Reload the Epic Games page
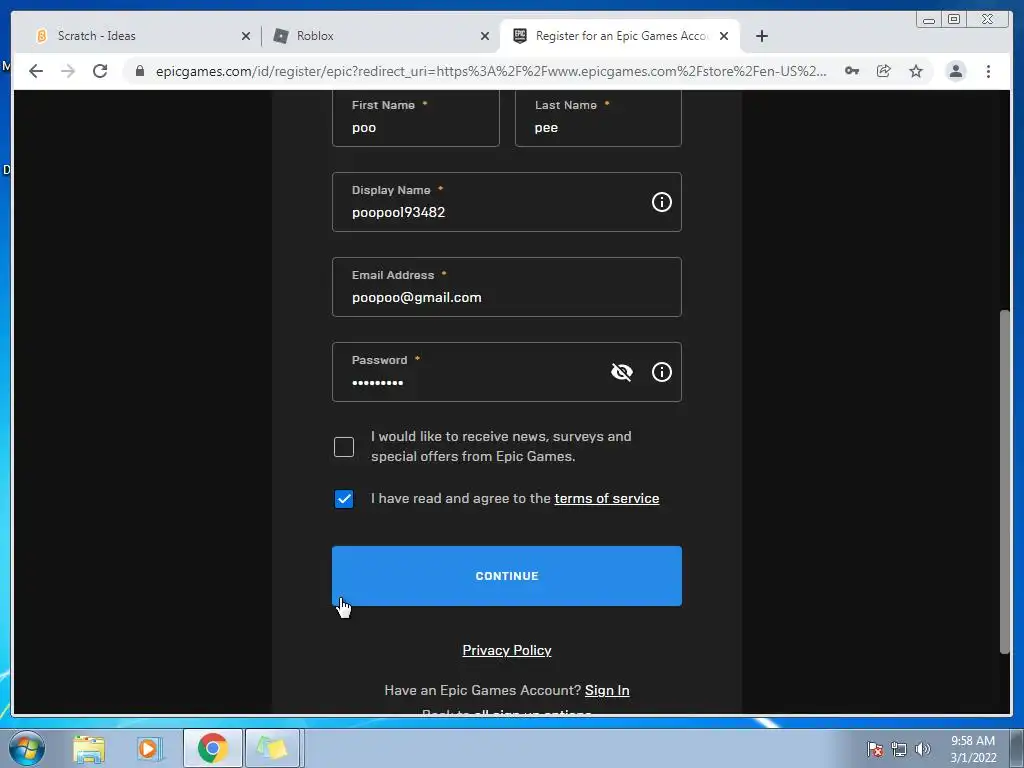Viewport: 1024px width, 768px height. (x=100, y=71)
